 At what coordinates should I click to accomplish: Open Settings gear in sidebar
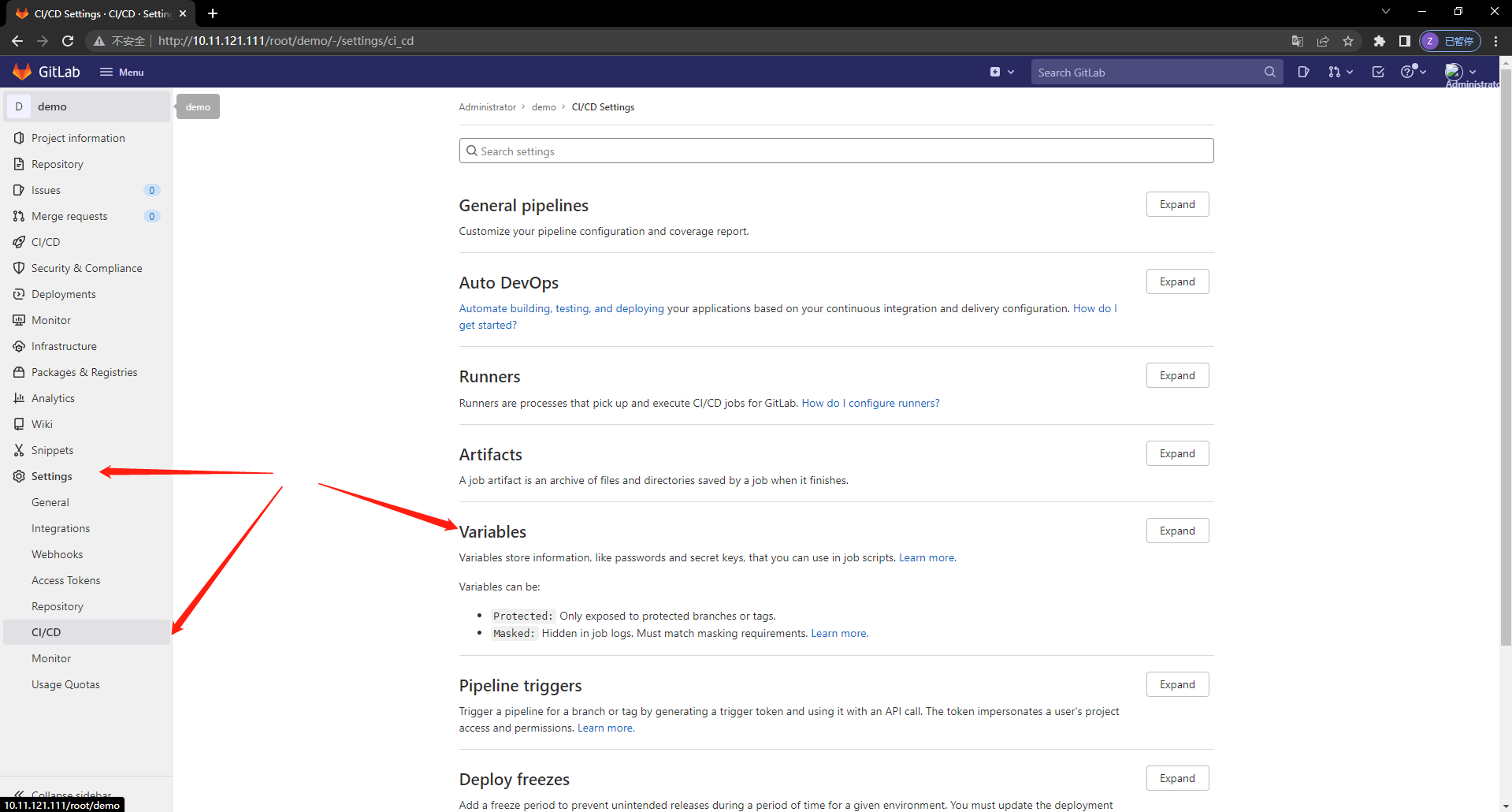[x=87, y=476]
